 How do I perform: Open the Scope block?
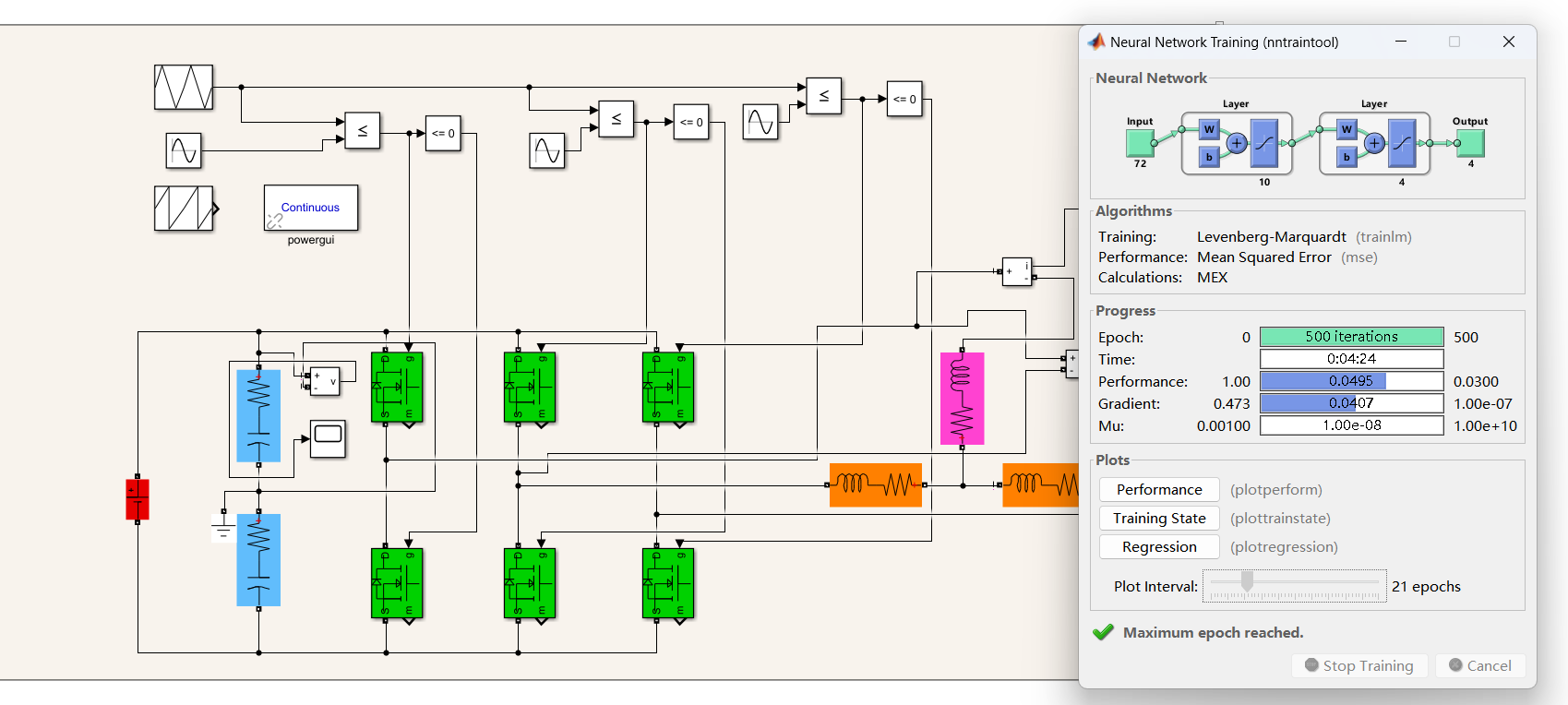click(x=328, y=438)
